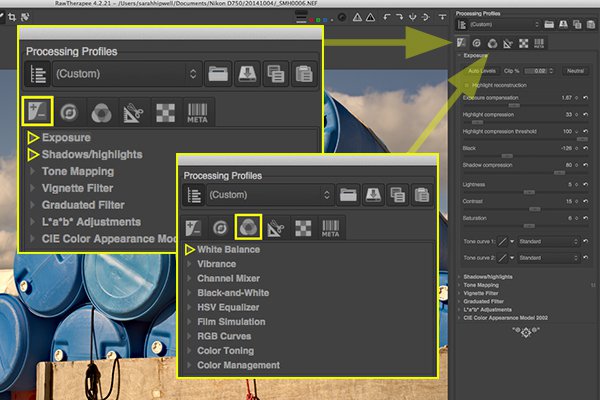Image resolution: width=600 pixels, height=400 pixels.
Task: Click the navigation diamond icon below tool list
Action: point(526,332)
